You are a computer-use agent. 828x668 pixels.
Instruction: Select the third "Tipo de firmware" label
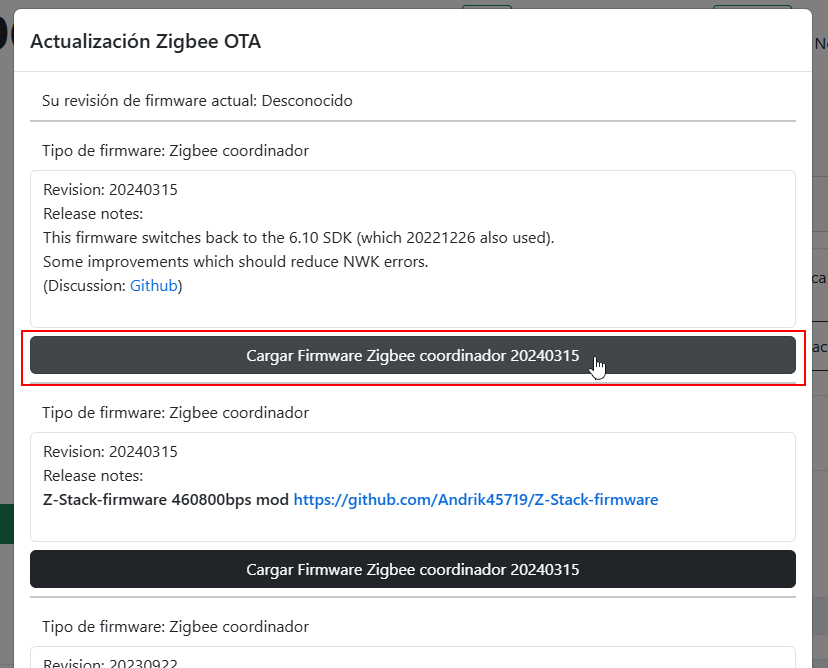point(175,626)
